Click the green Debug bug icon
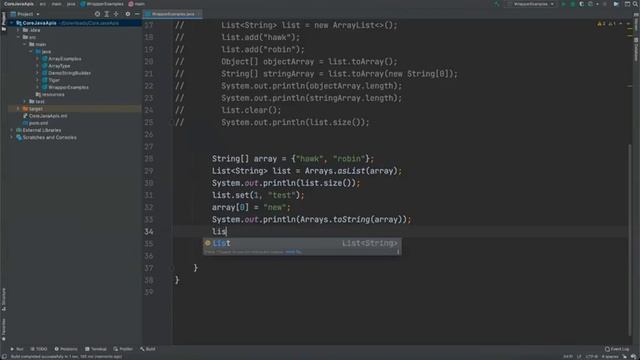 [573, 4]
